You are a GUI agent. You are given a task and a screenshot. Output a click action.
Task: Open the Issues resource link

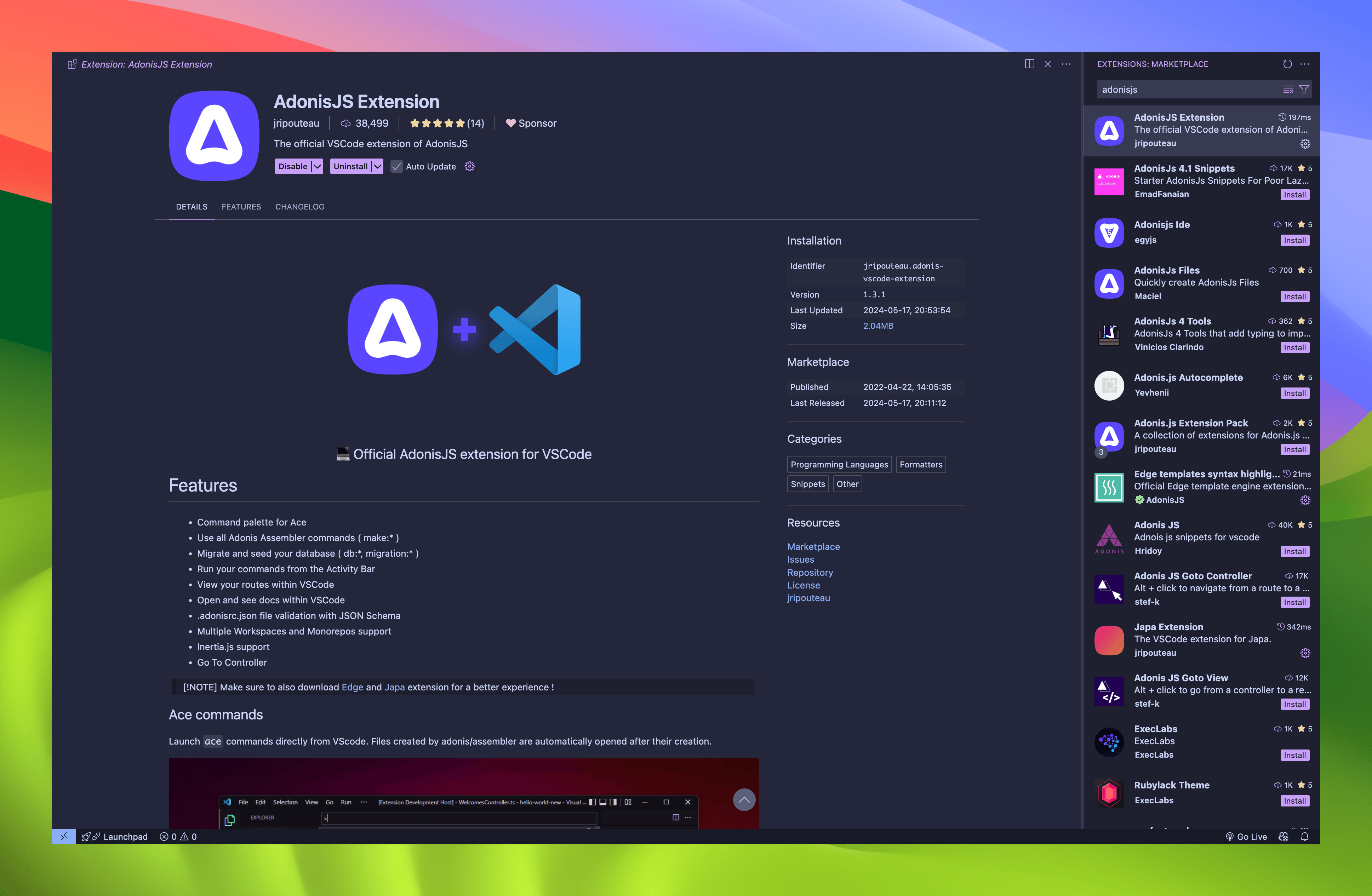coord(801,559)
